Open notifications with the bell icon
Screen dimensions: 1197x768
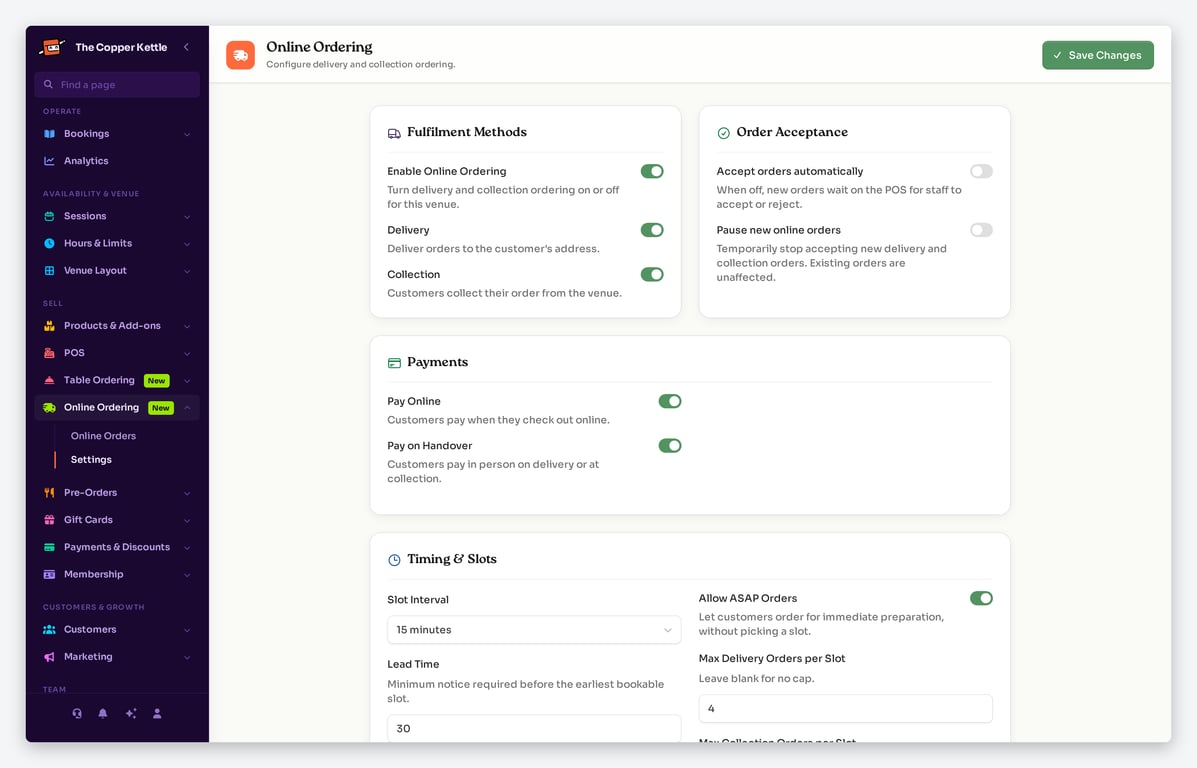click(x=102, y=714)
